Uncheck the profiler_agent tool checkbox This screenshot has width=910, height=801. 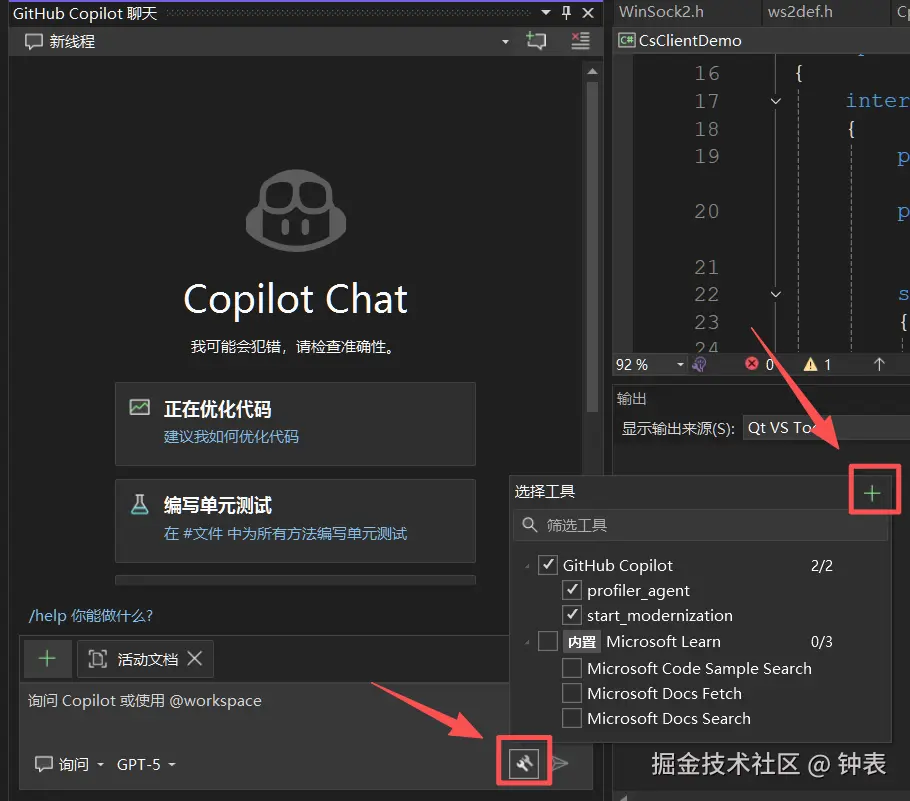[x=572, y=590]
